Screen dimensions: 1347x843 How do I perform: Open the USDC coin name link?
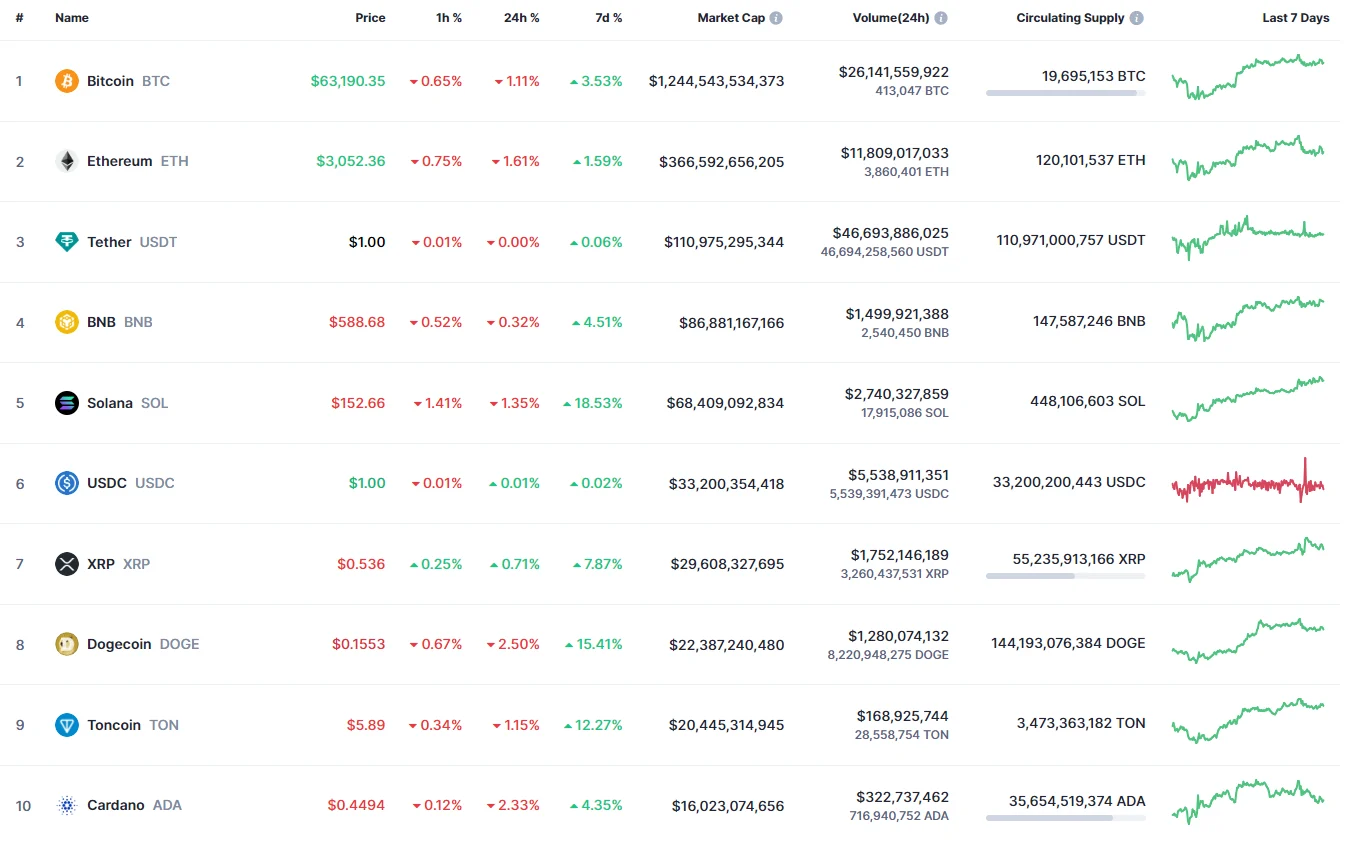tap(107, 483)
